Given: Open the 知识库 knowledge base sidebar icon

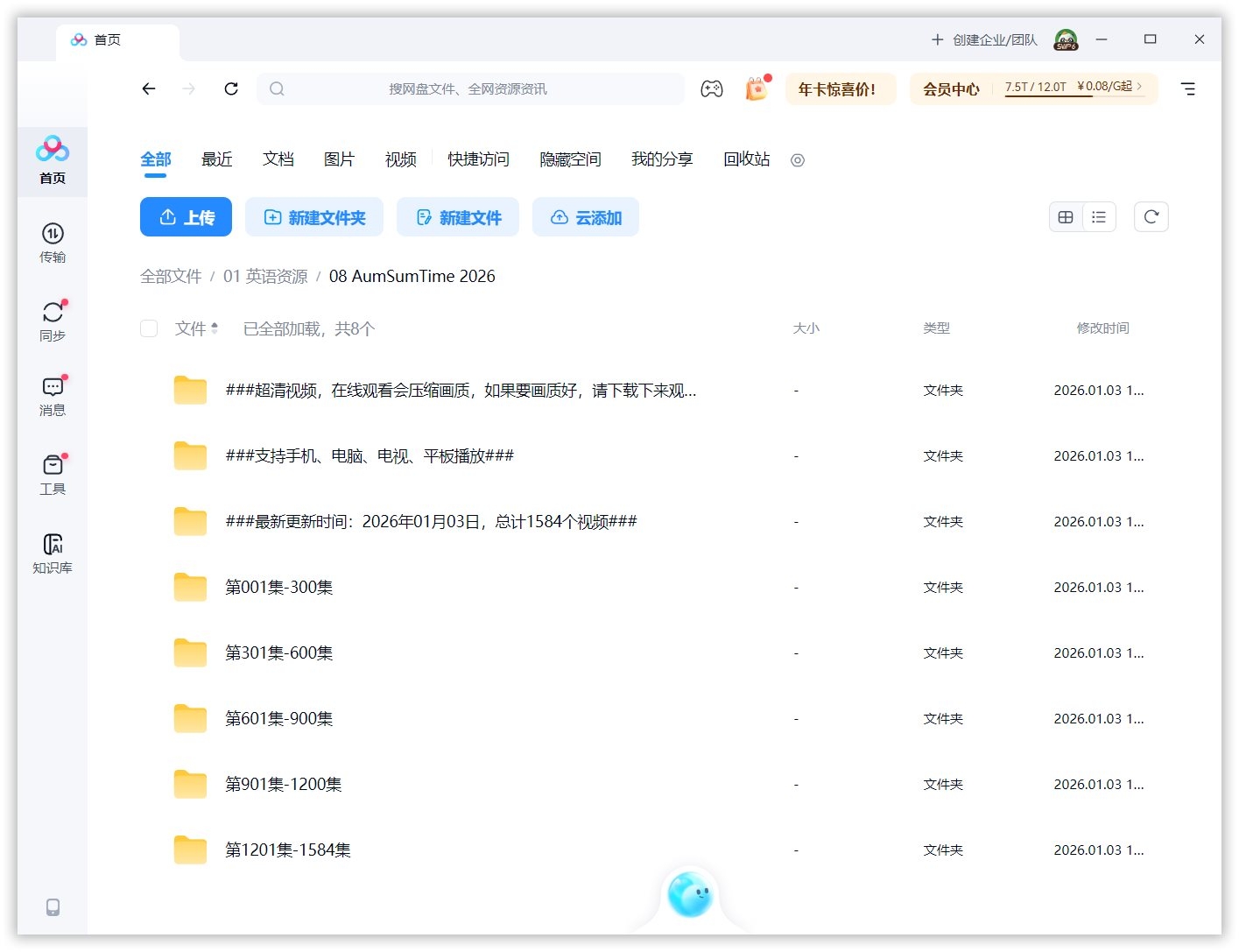Looking at the screenshot, I should tap(53, 552).
